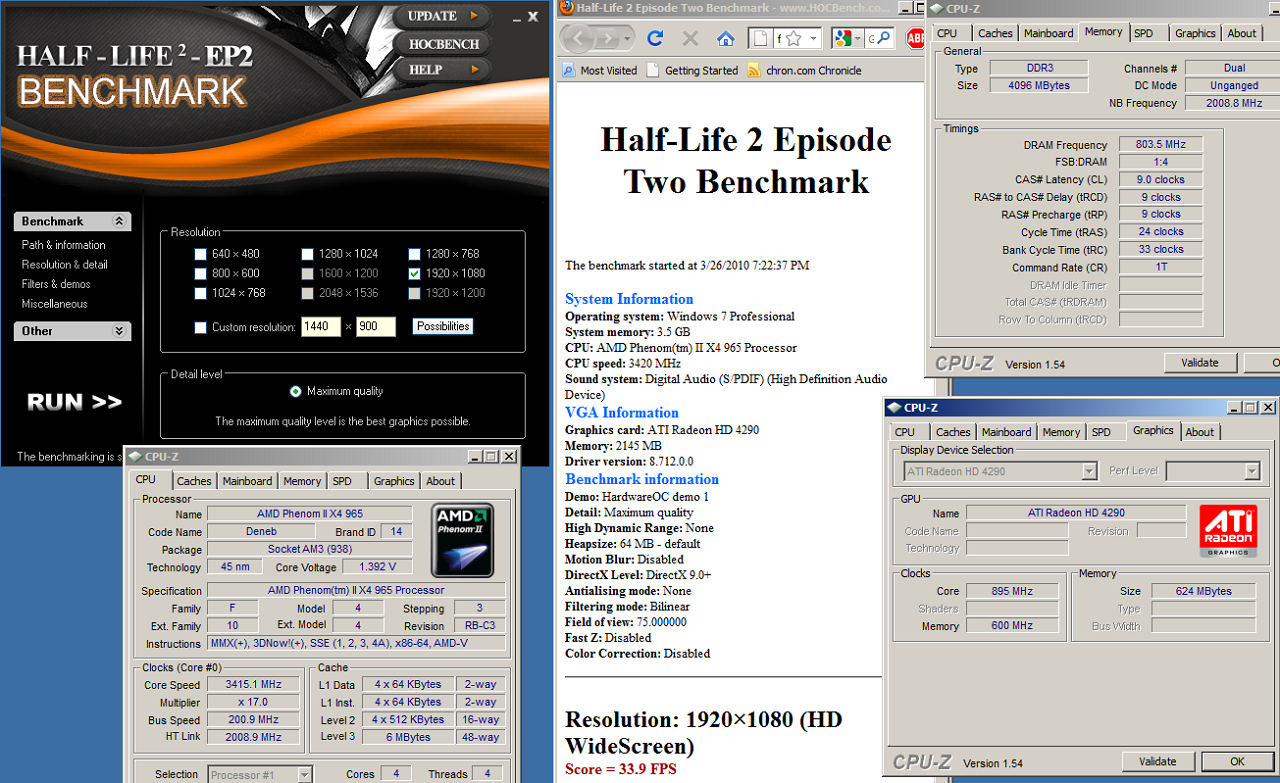
Task: Collapse the Benchmark sidebar section
Action: click(119, 222)
